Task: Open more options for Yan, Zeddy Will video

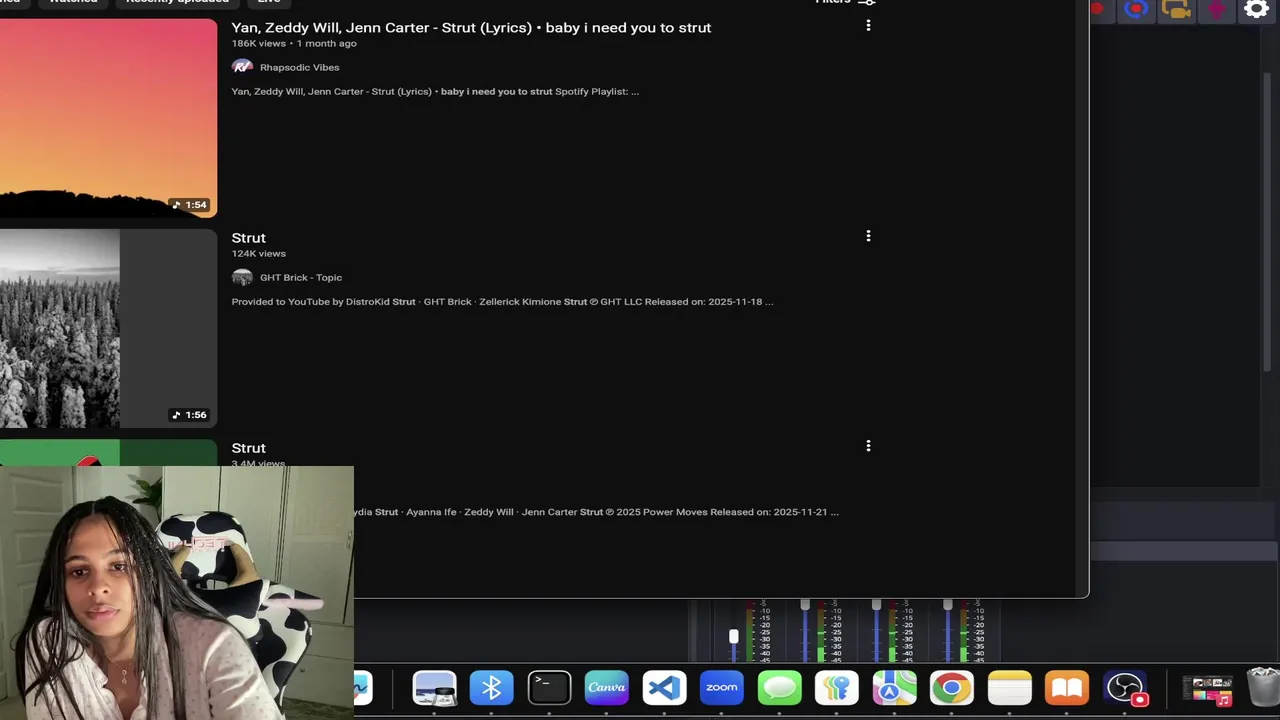Action: tap(868, 26)
